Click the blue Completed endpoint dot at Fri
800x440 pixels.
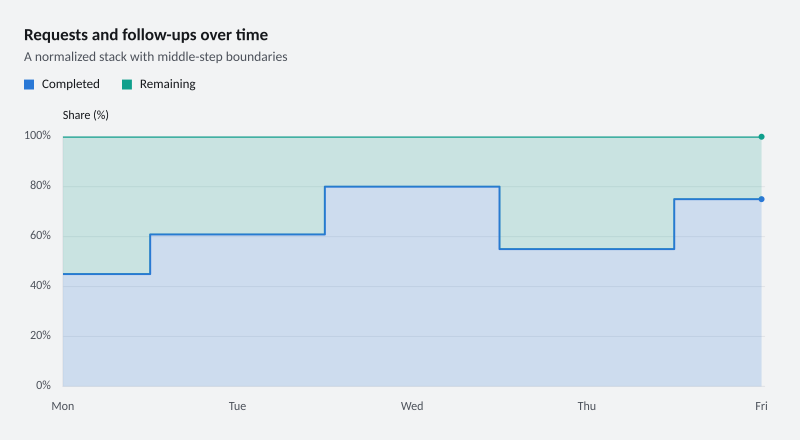pyautogui.click(x=761, y=199)
